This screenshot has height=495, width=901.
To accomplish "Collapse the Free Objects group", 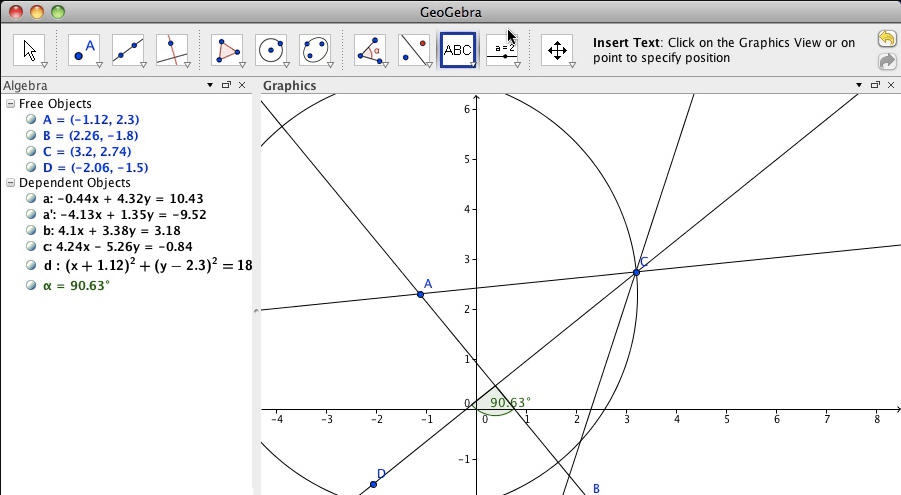I will [10, 104].
